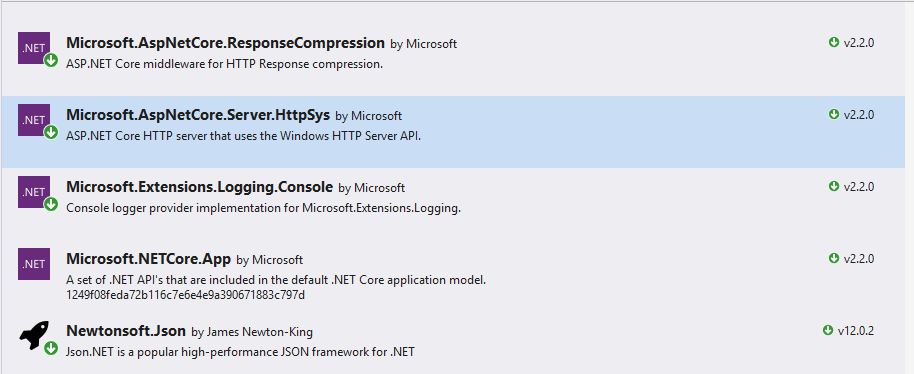Viewport: 914px width, 374px height.
Task: Click installed badge on Logging.Console icon
Action: pos(51,204)
